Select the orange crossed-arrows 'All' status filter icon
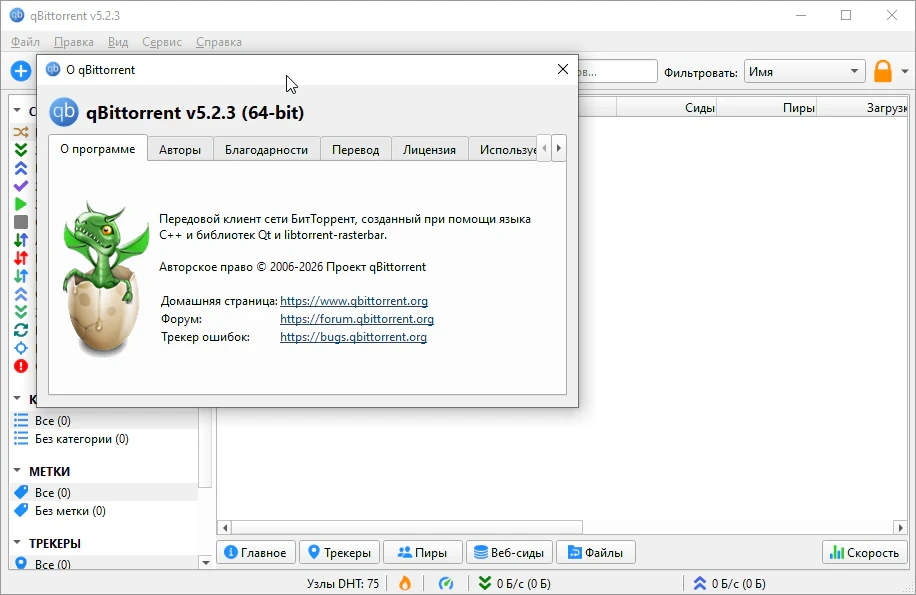Screen dimensions: 916x595 [x=20, y=131]
